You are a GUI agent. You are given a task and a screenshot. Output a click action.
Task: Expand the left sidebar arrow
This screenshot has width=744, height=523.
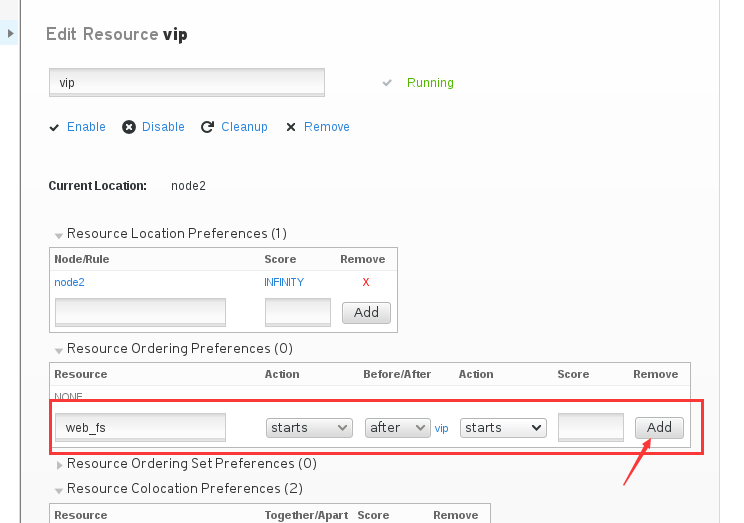[10, 34]
